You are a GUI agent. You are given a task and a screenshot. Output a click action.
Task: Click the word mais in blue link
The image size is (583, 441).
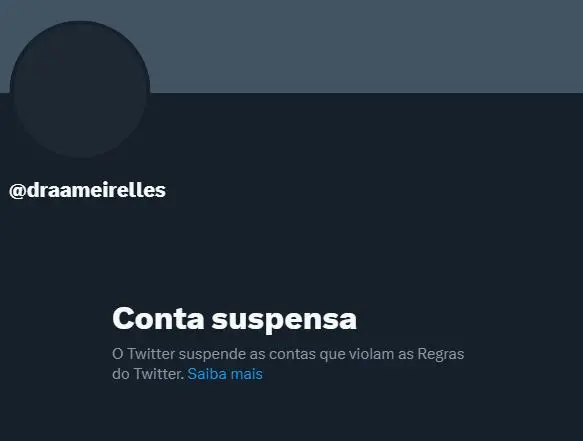point(247,374)
